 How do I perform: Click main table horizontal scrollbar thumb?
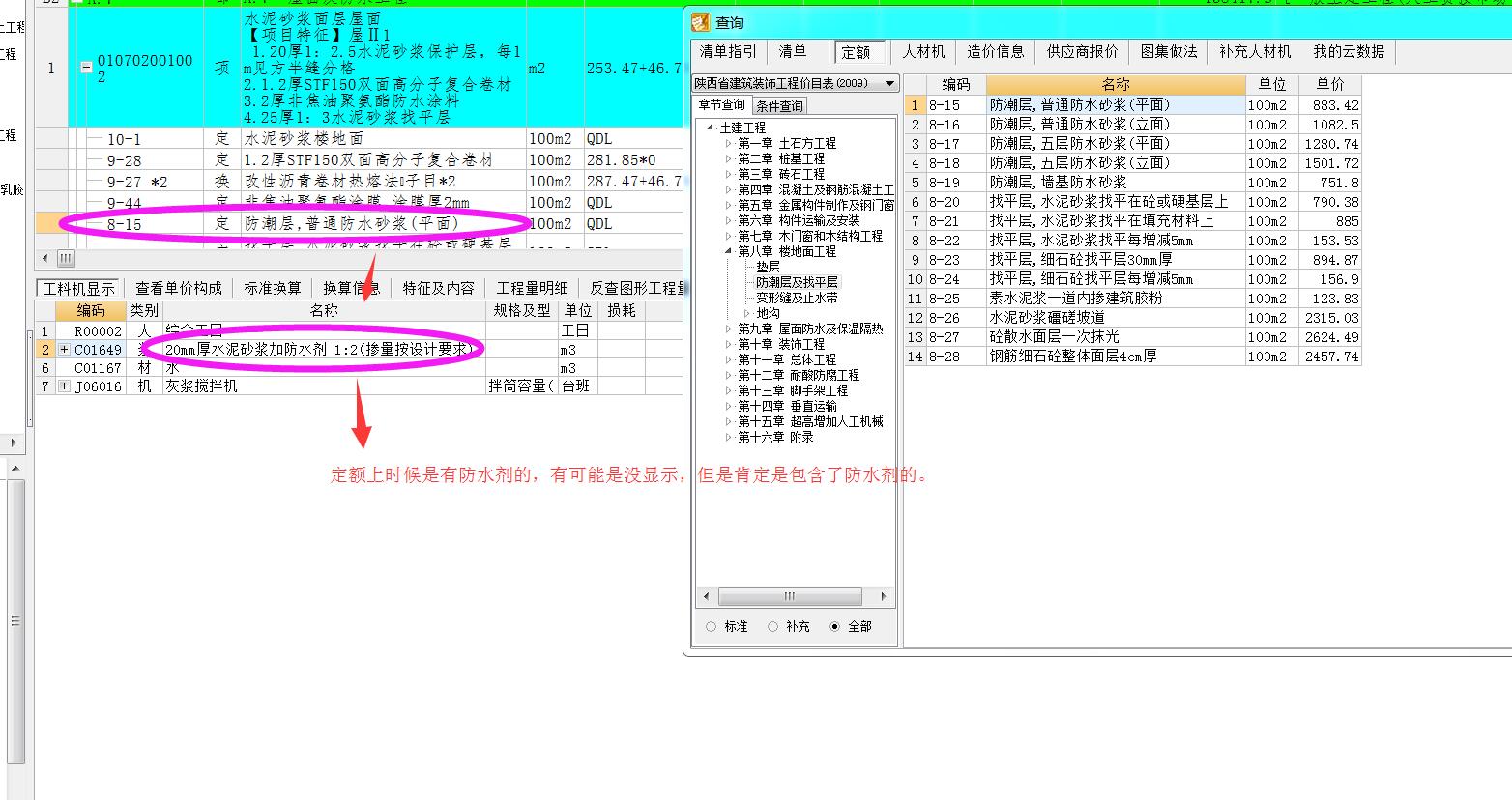66,258
